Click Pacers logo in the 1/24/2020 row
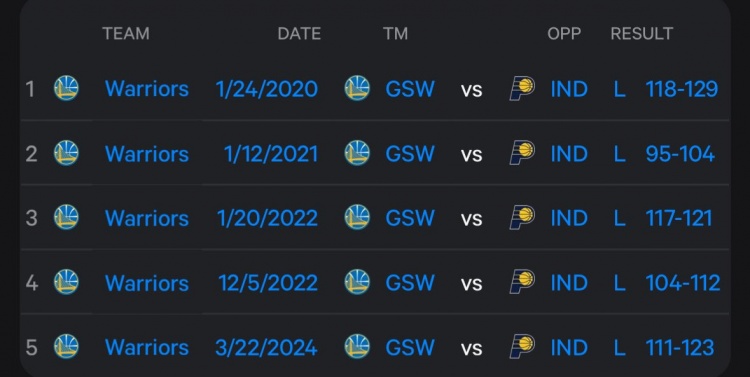 [522, 89]
